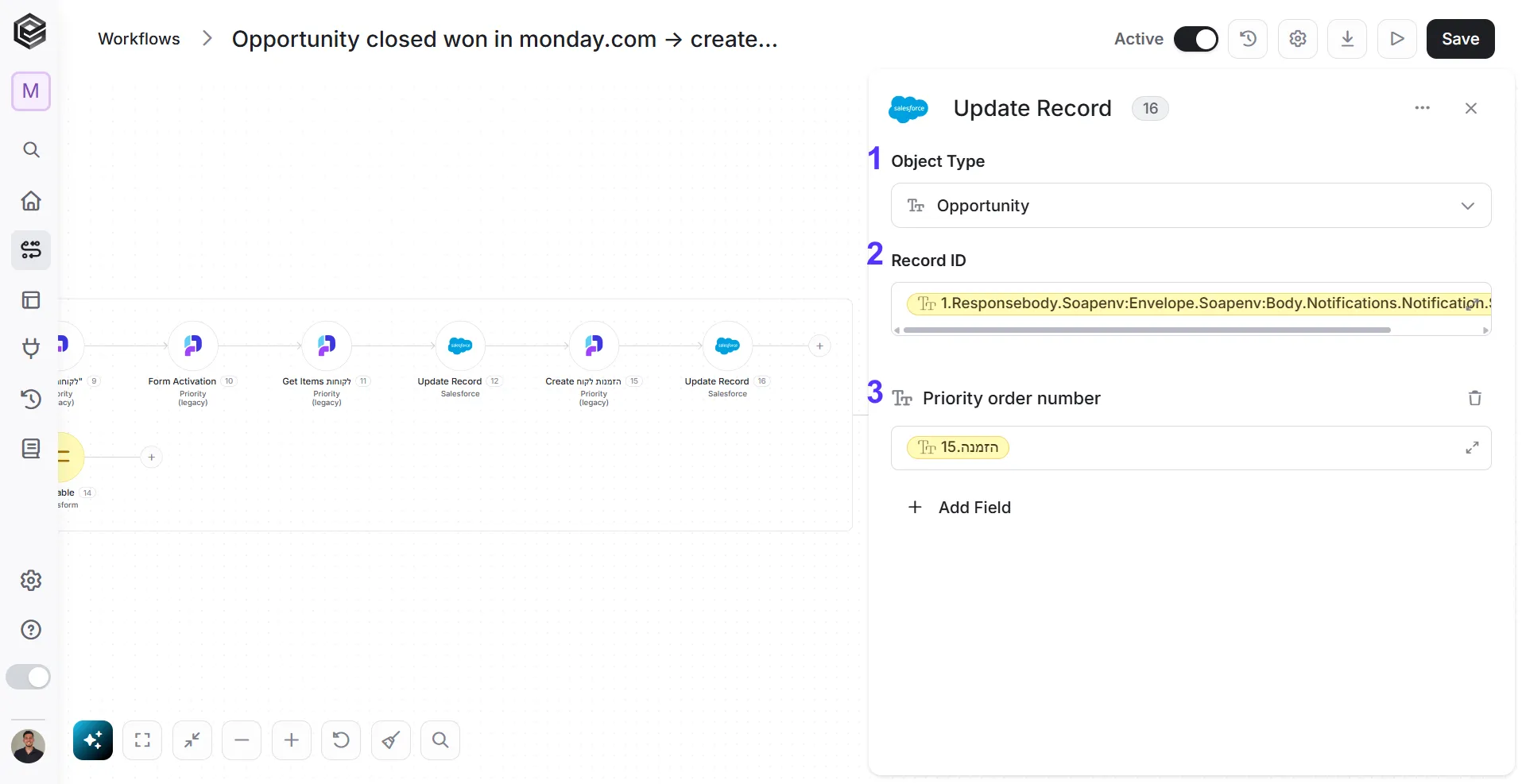Expand the Record ID field editor
The image size is (1522, 784).
pos(1473,303)
